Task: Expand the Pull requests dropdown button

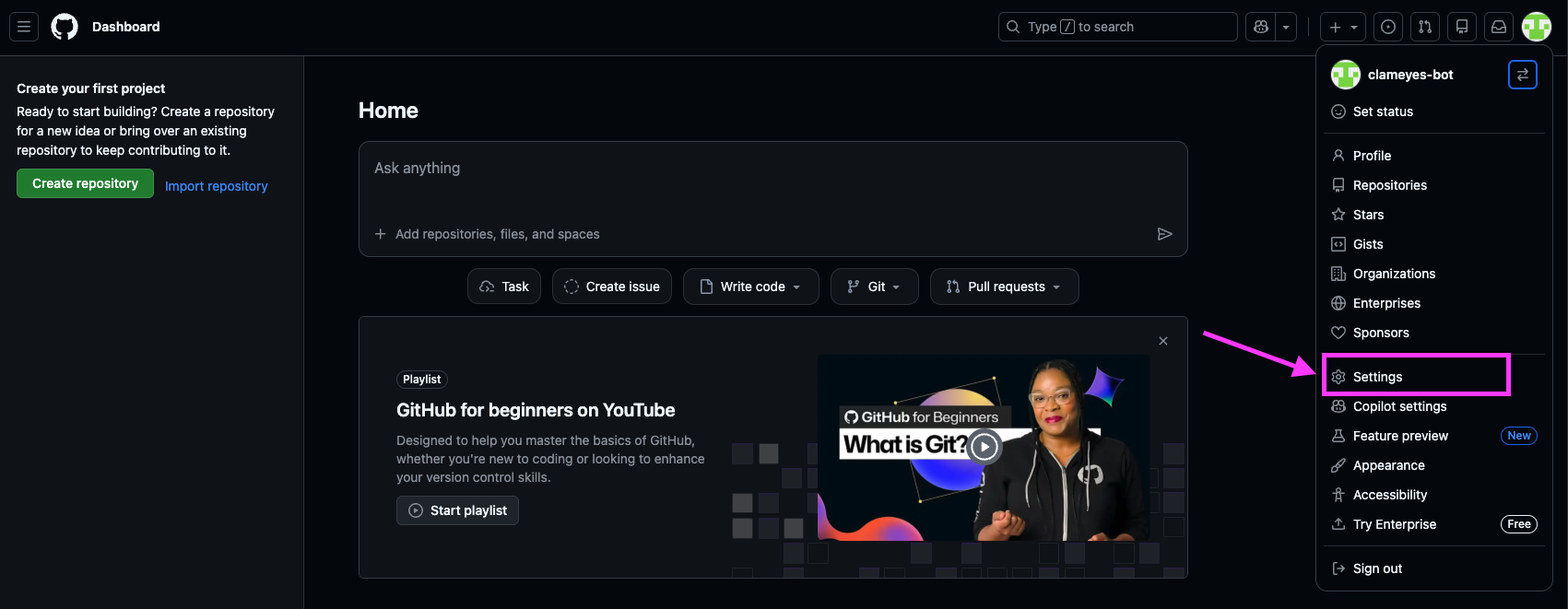Action: coord(1005,287)
